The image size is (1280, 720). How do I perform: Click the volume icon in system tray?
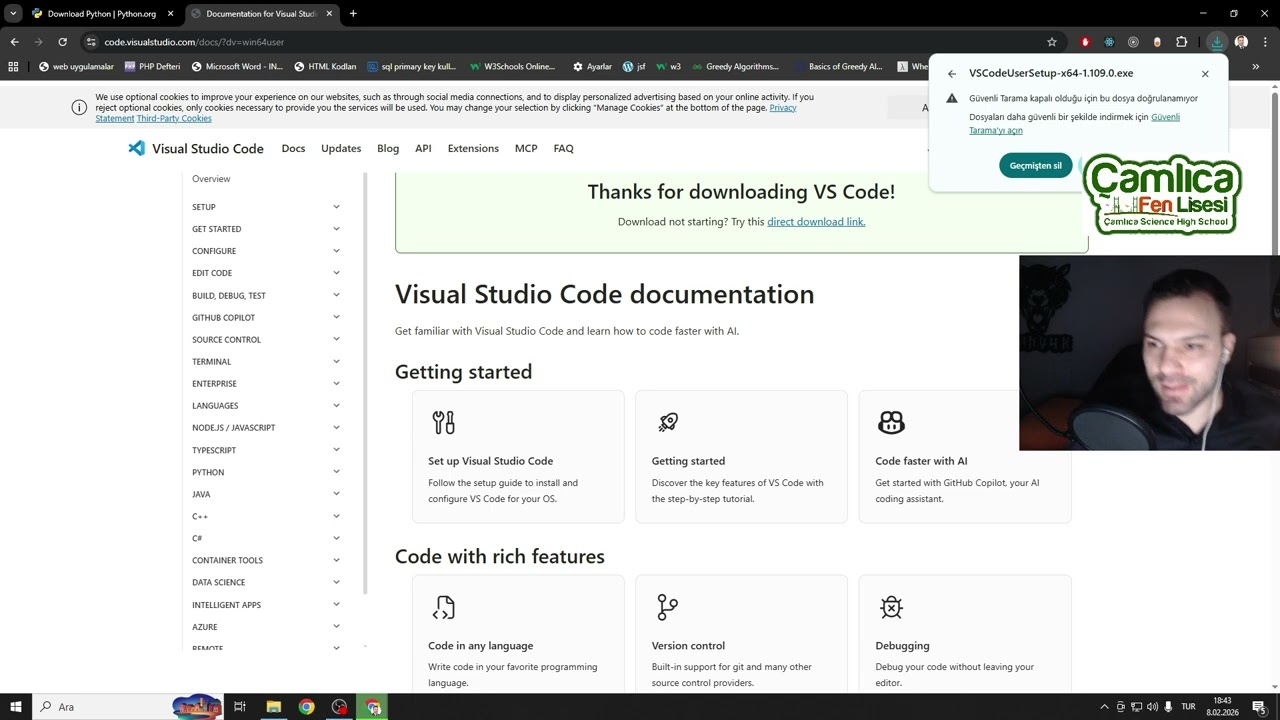click(1152, 707)
